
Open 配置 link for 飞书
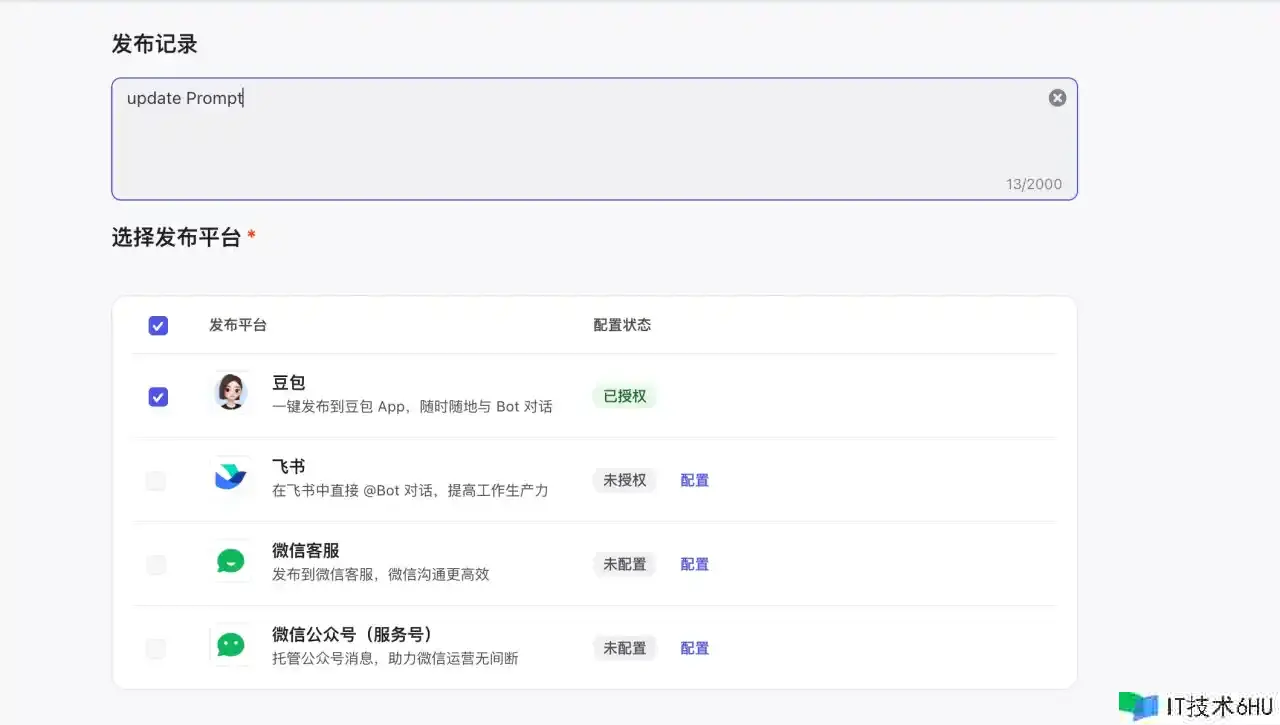(695, 480)
